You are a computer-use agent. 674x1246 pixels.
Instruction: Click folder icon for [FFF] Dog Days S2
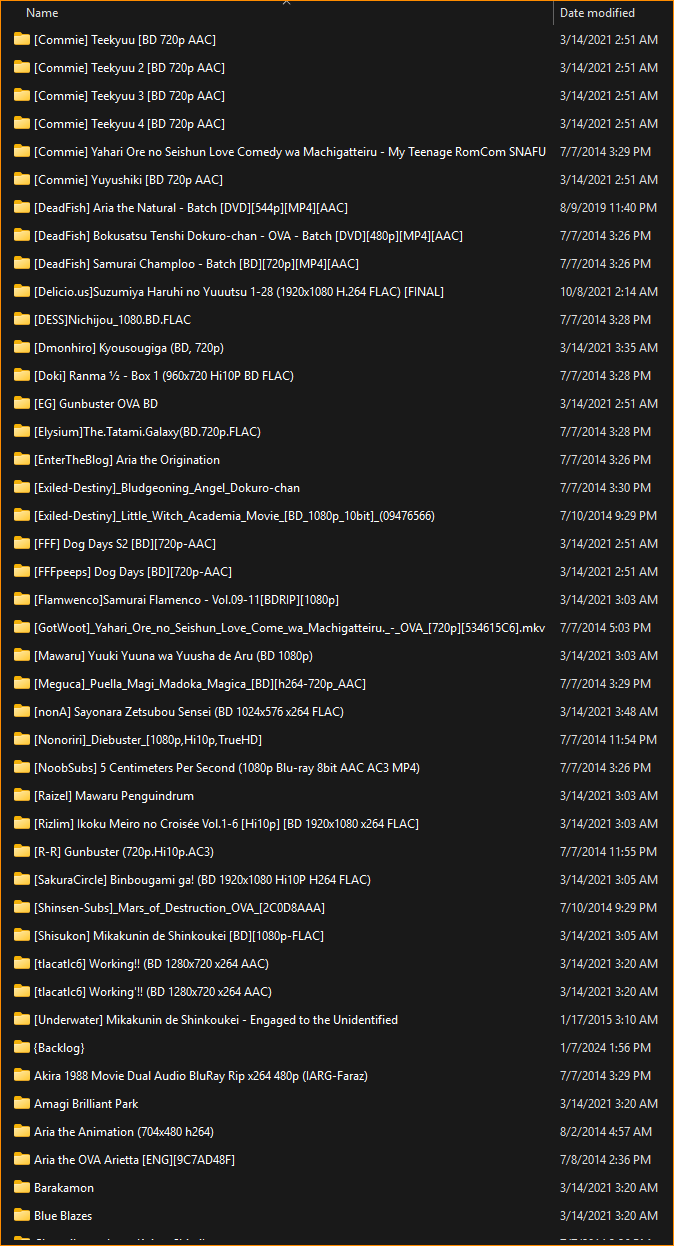pyautogui.click(x=22, y=544)
